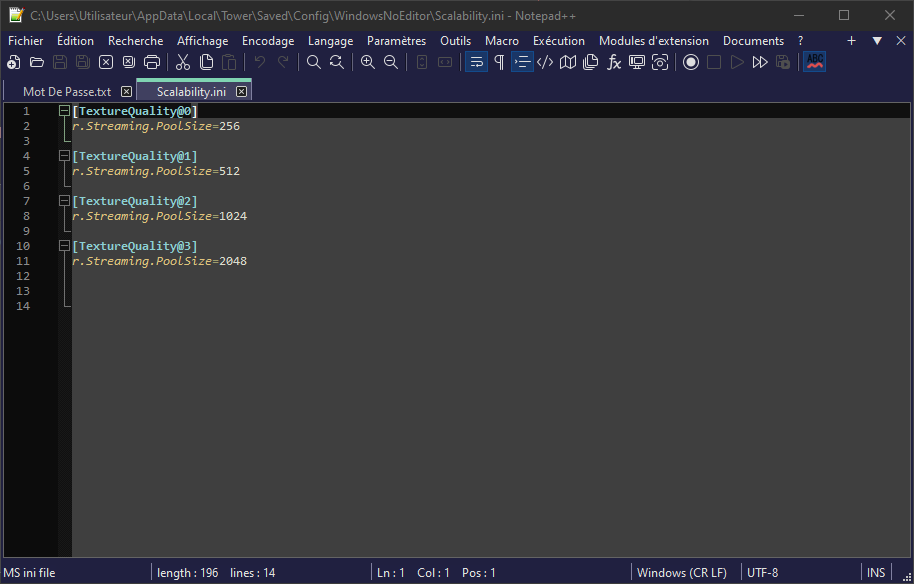Image resolution: width=914 pixels, height=584 pixels.
Task: Collapse the [TextureQuality@3] section fold
Action: click(65, 245)
